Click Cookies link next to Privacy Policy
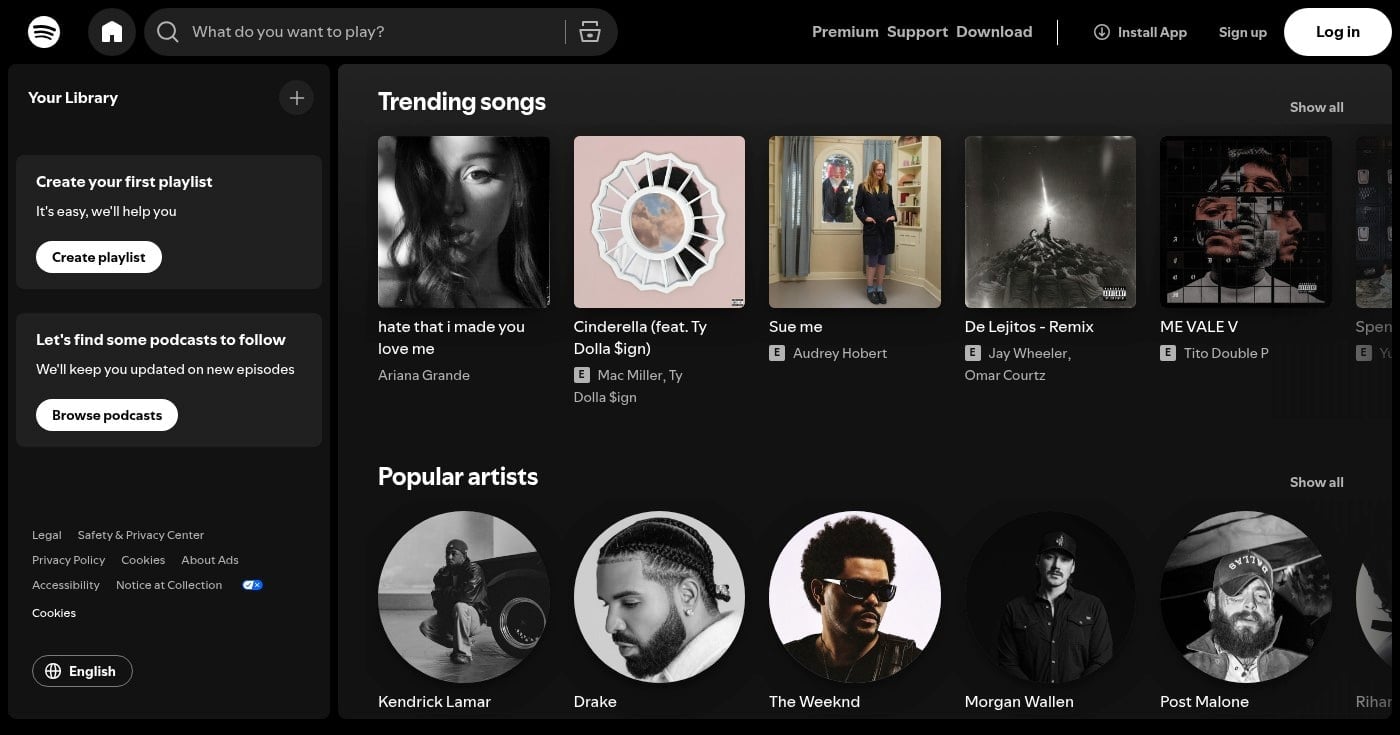Screen dimensions: 1400x735 (143, 560)
